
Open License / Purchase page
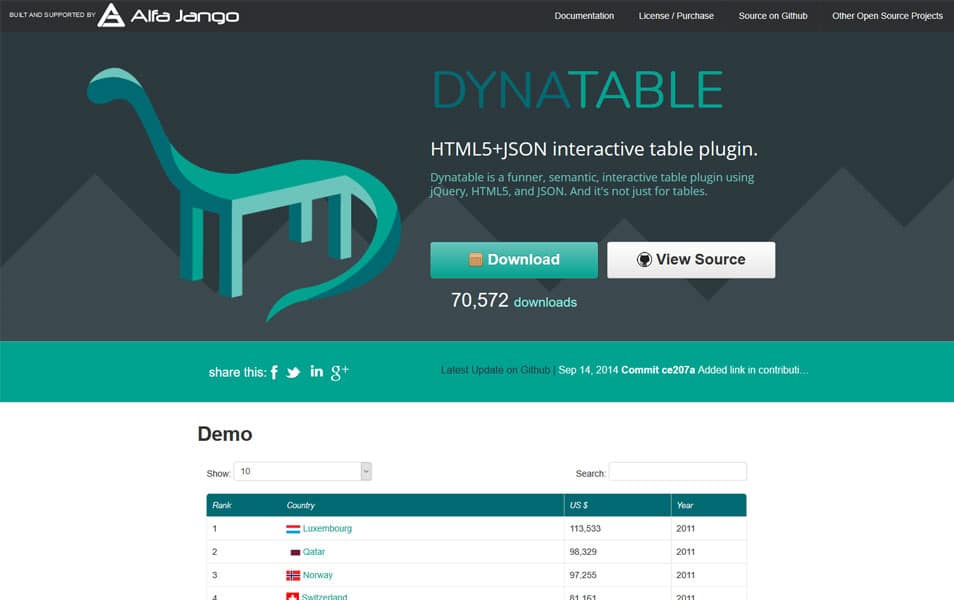click(x=676, y=16)
